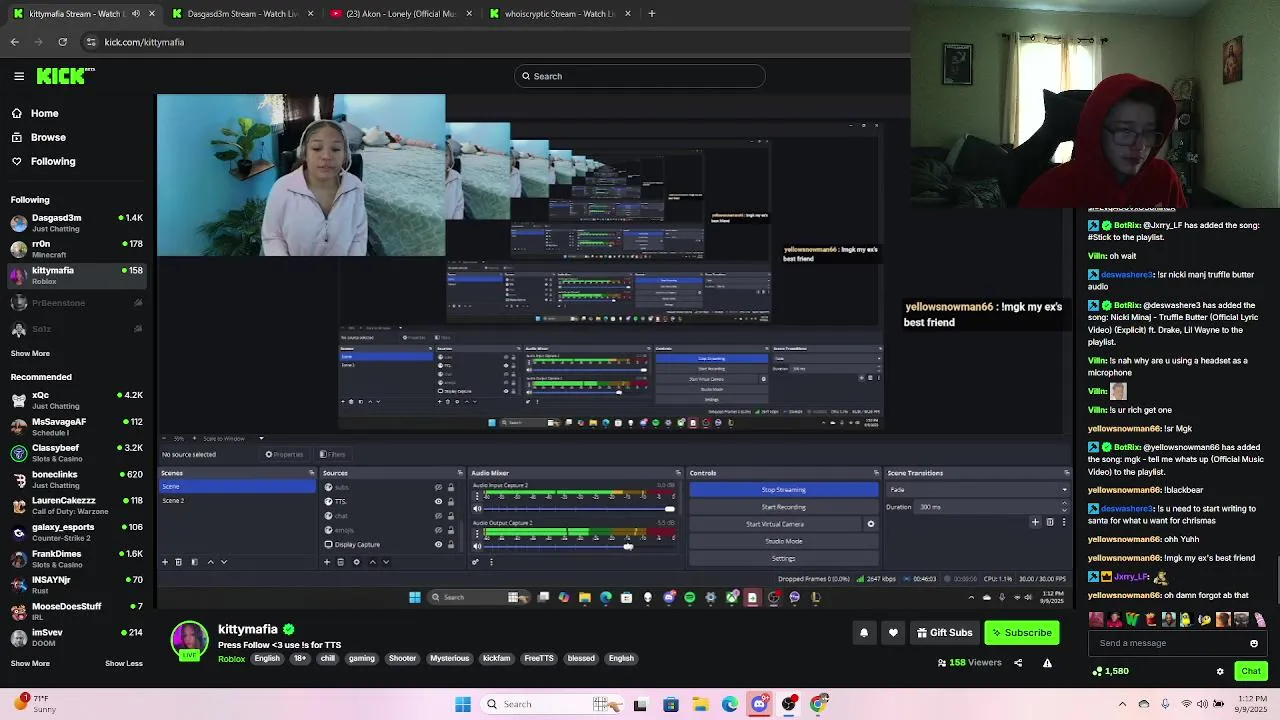
Task: Open advanced audio gears in OBS Audio Mixer
Action: [475, 562]
